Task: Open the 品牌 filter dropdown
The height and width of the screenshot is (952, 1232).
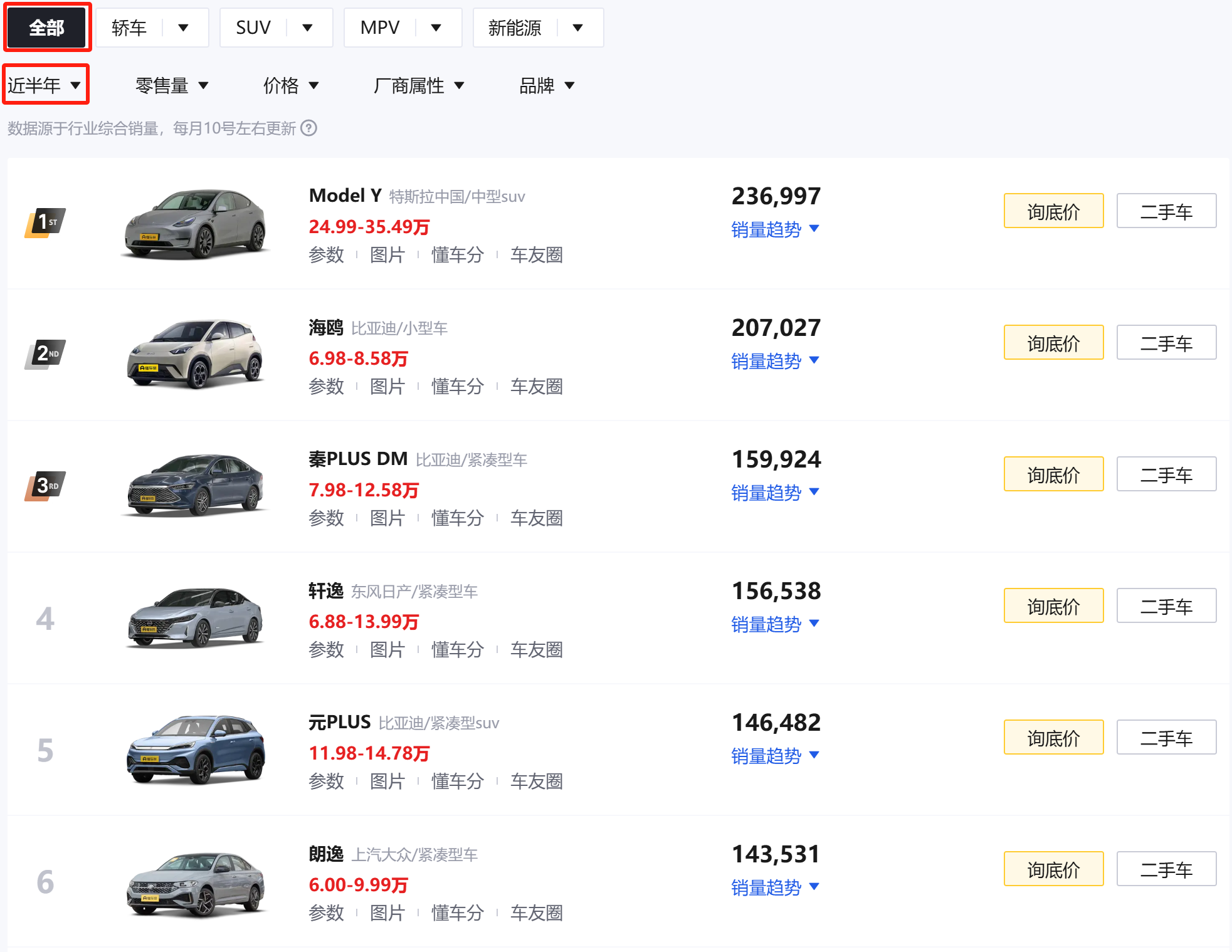Action: point(547,85)
